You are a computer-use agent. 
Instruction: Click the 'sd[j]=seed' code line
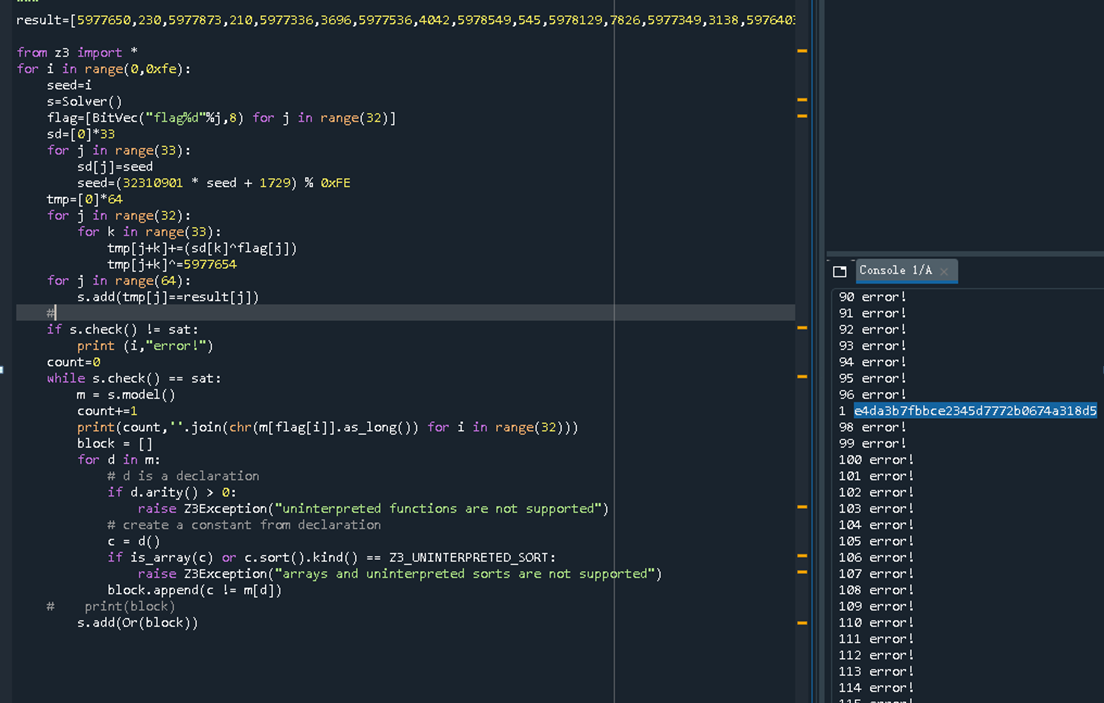click(115, 167)
